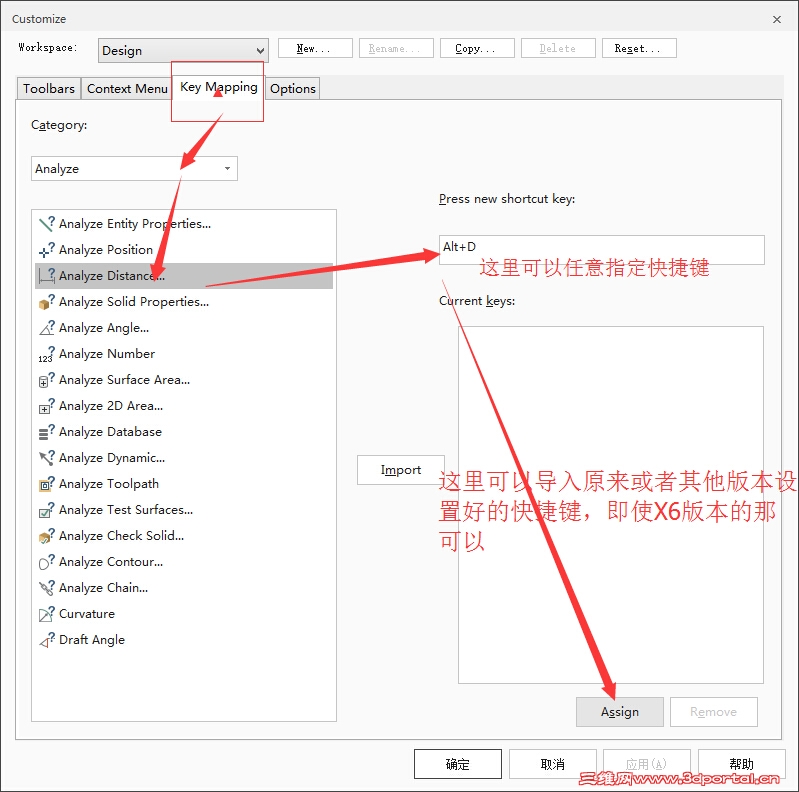
Task: Focus the Press new shortcut key field
Action: click(602, 250)
